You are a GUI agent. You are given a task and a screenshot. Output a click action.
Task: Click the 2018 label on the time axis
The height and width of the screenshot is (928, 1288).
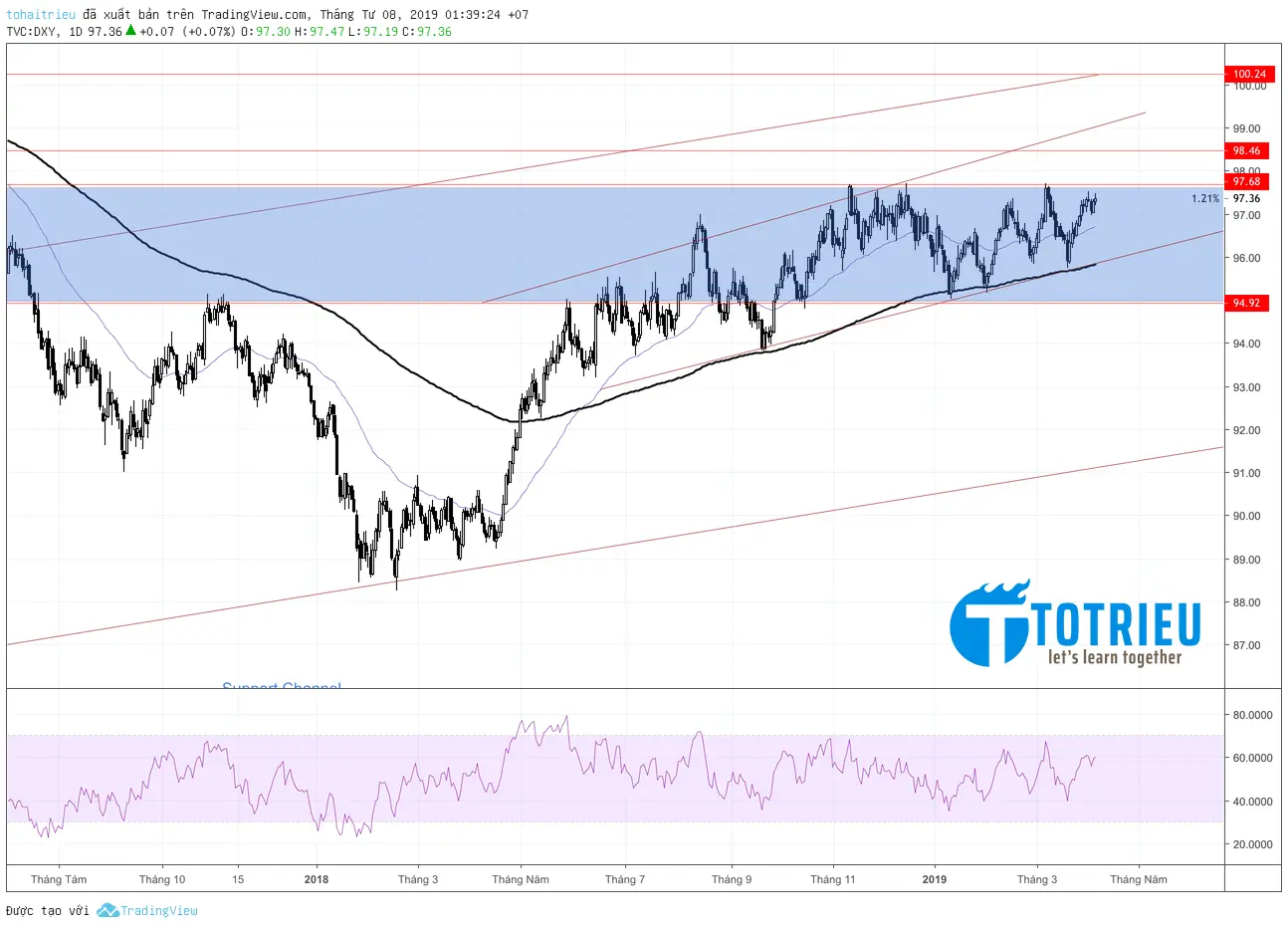click(x=317, y=879)
